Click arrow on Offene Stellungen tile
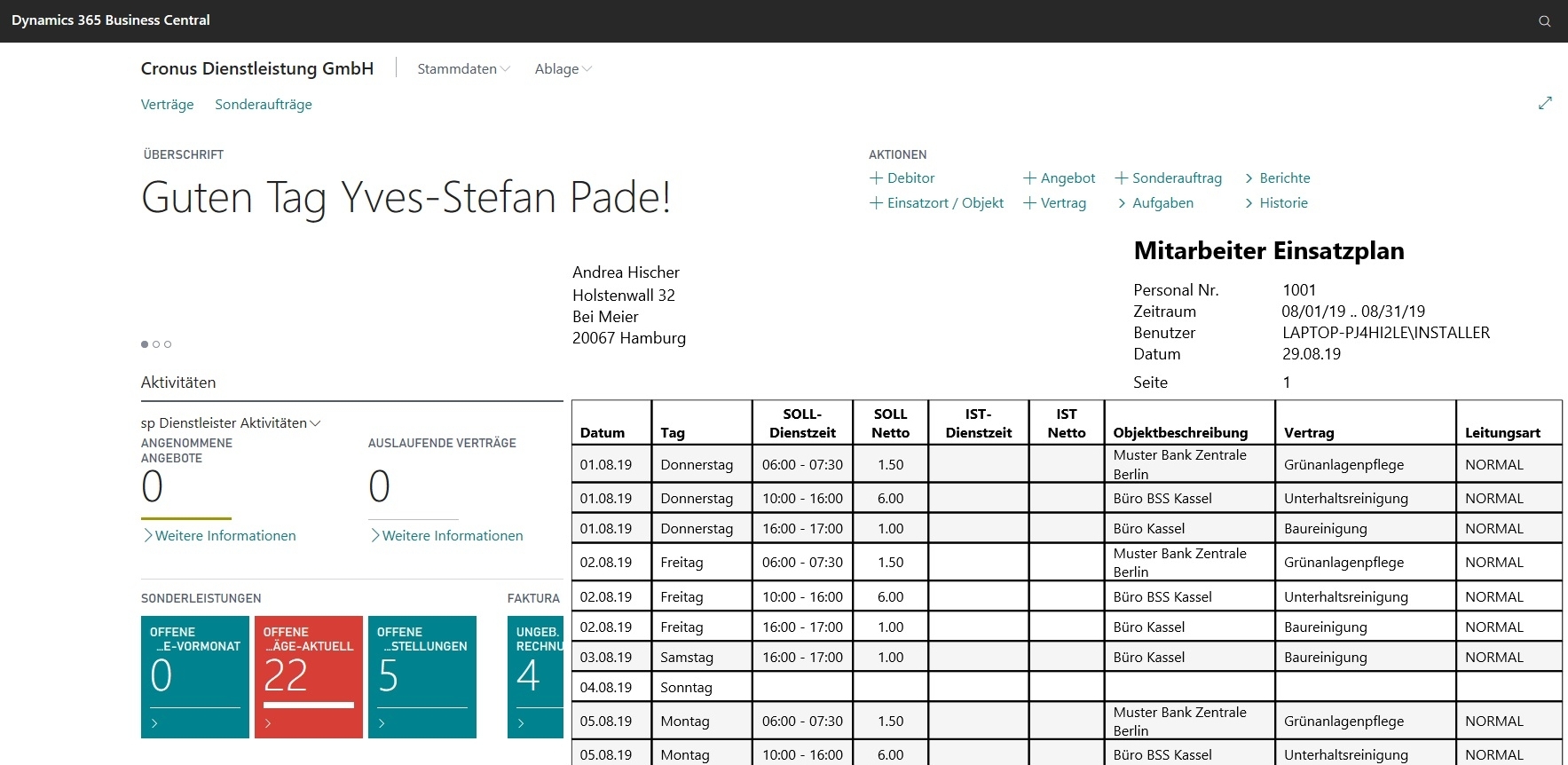This screenshot has width=1568, height=765. [382, 723]
